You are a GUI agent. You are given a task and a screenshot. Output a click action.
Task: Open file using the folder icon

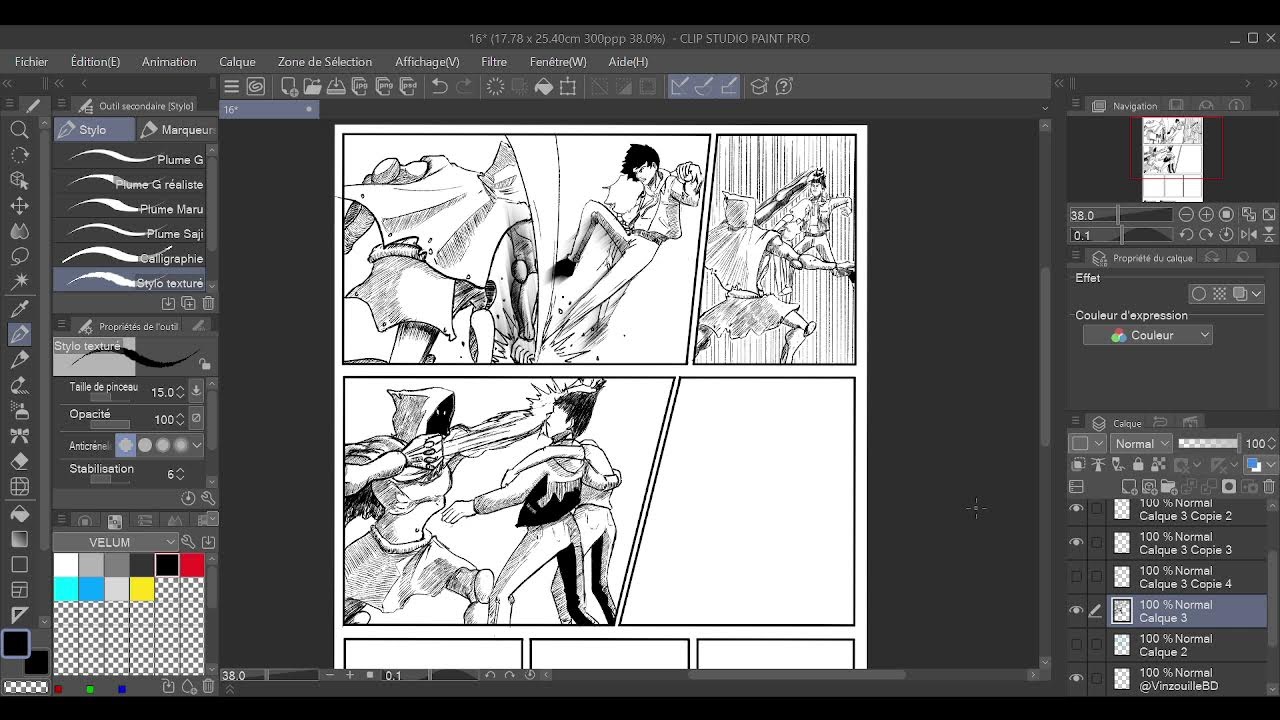[x=312, y=86]
